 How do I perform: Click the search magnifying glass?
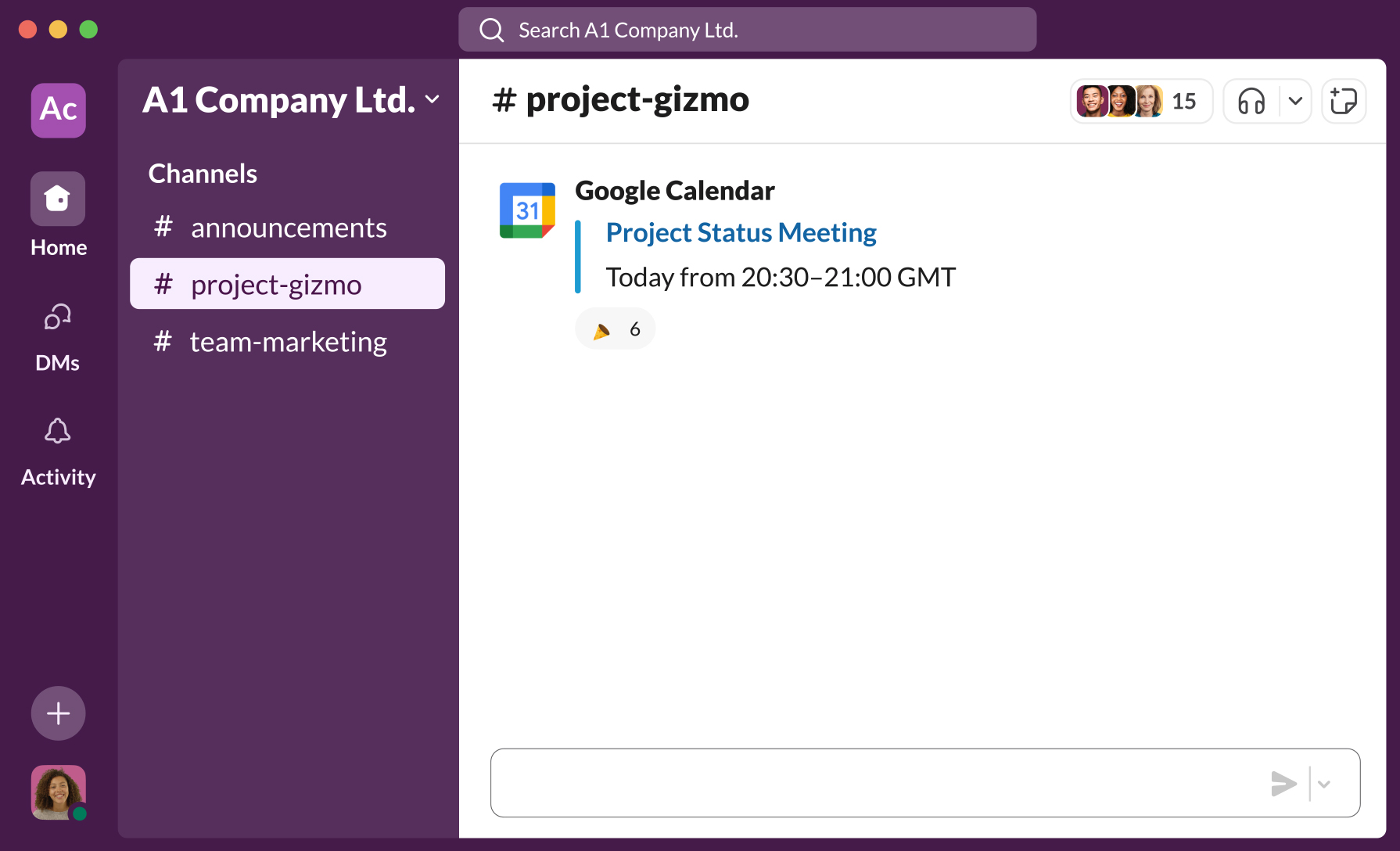click(491, 29)
